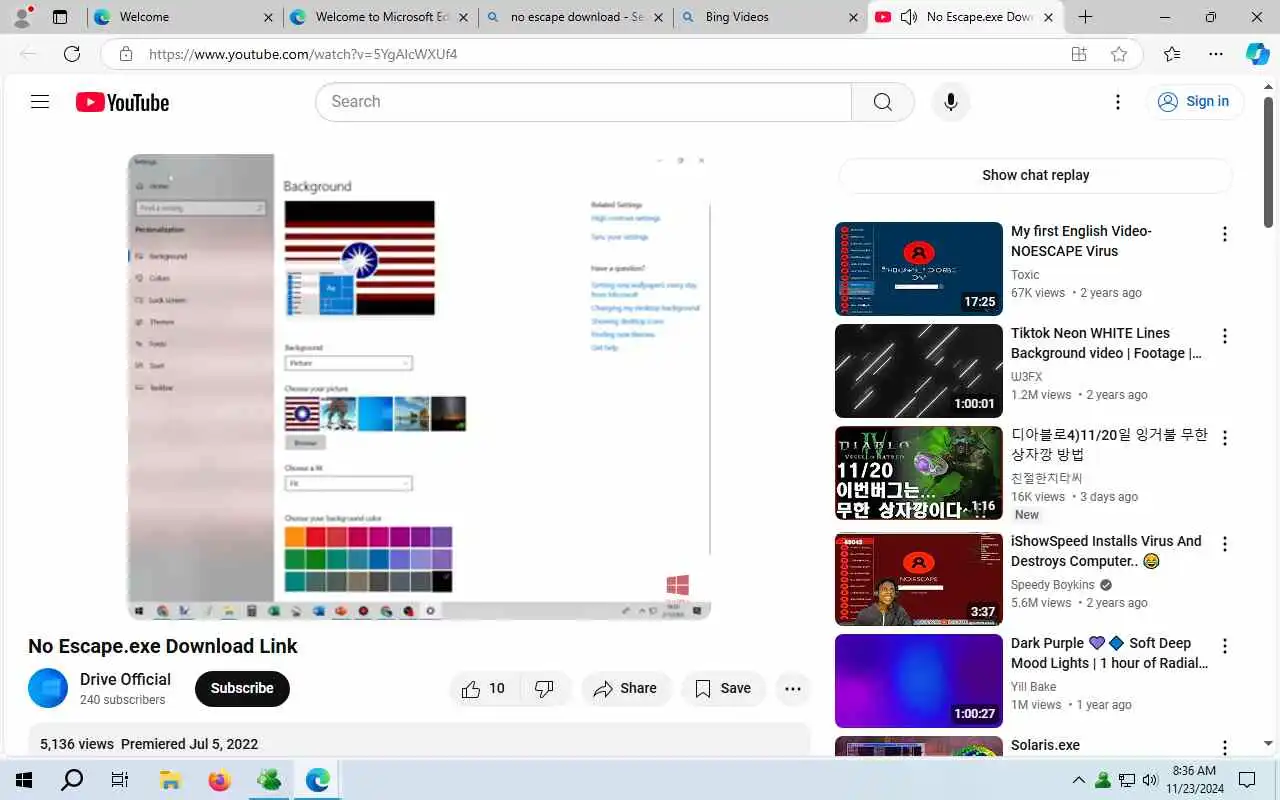Viewport: 1280px width, 800px height.
Task: Open options menu for Diablo video
Action: [1224, 438]
